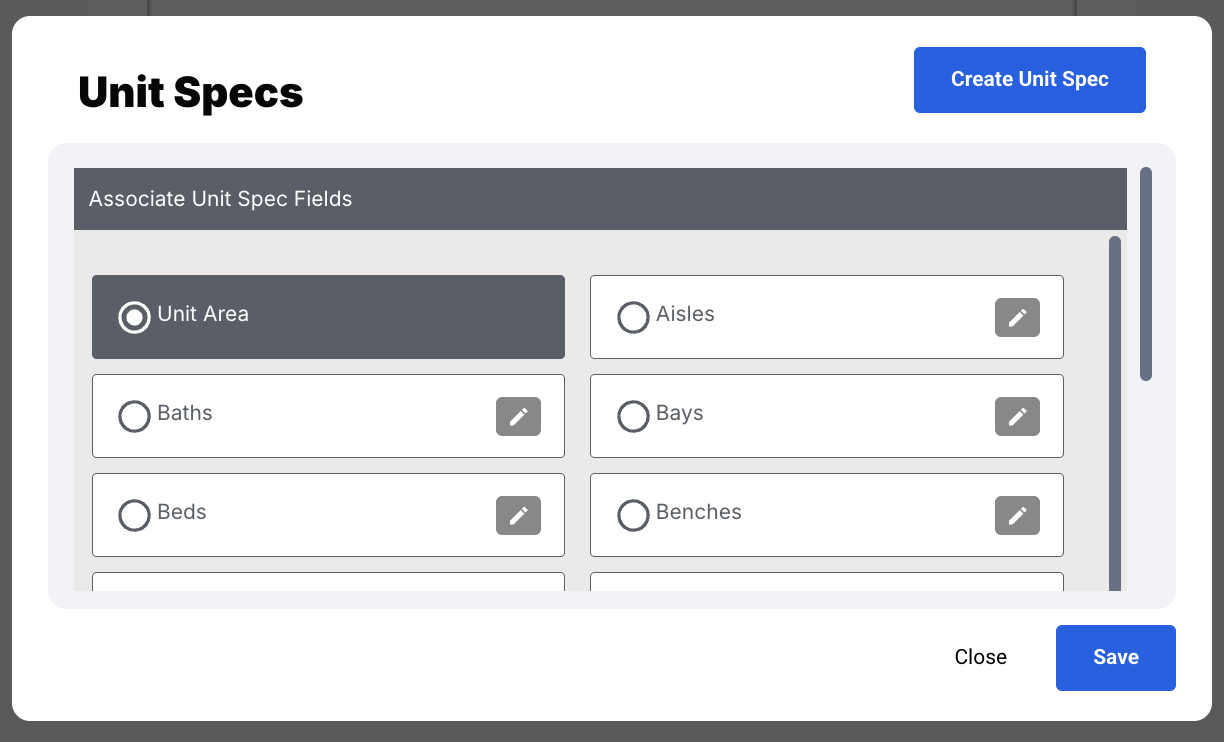Click the Unit Area field card
The image size is (1224, 742).
click(328, 317)
